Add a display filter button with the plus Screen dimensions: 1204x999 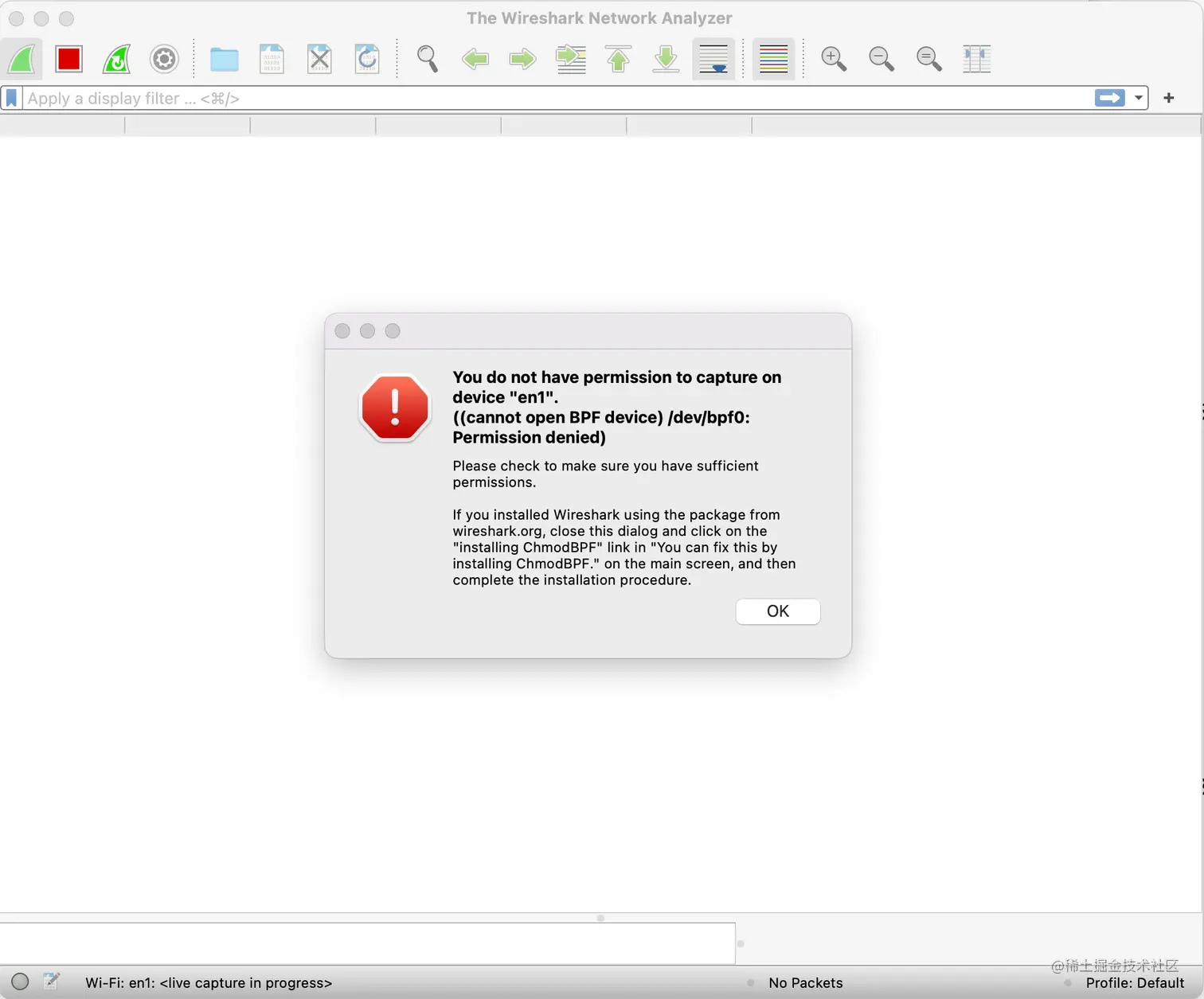1169,98
